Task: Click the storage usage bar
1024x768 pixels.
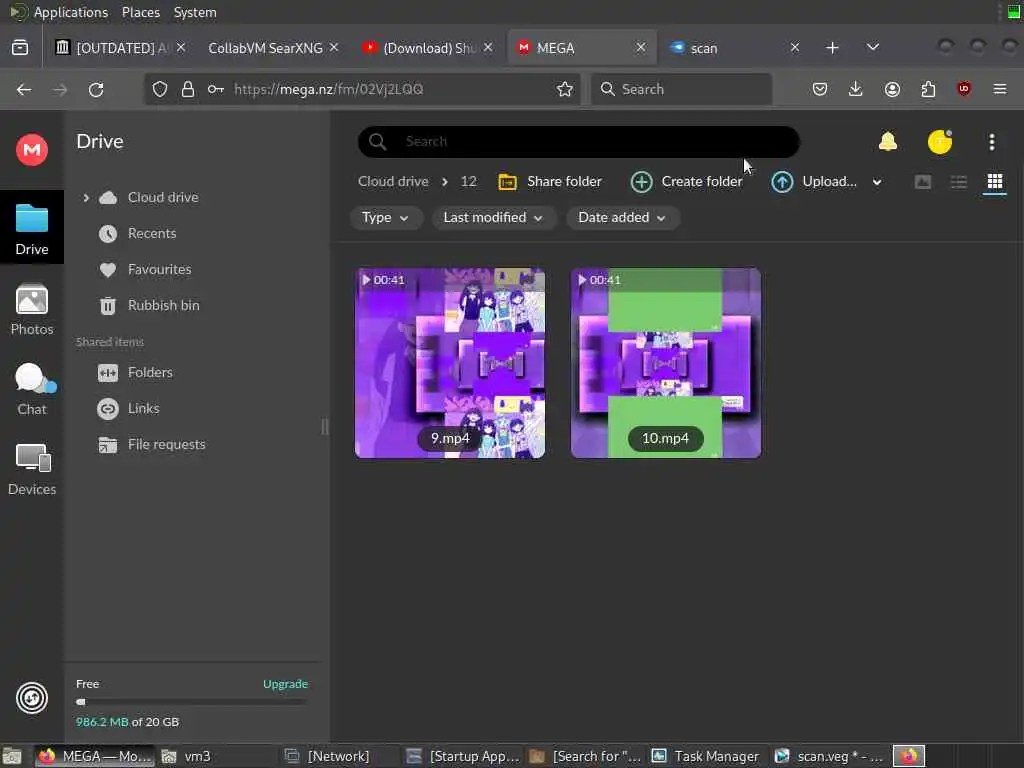Action: pos(191,702)
